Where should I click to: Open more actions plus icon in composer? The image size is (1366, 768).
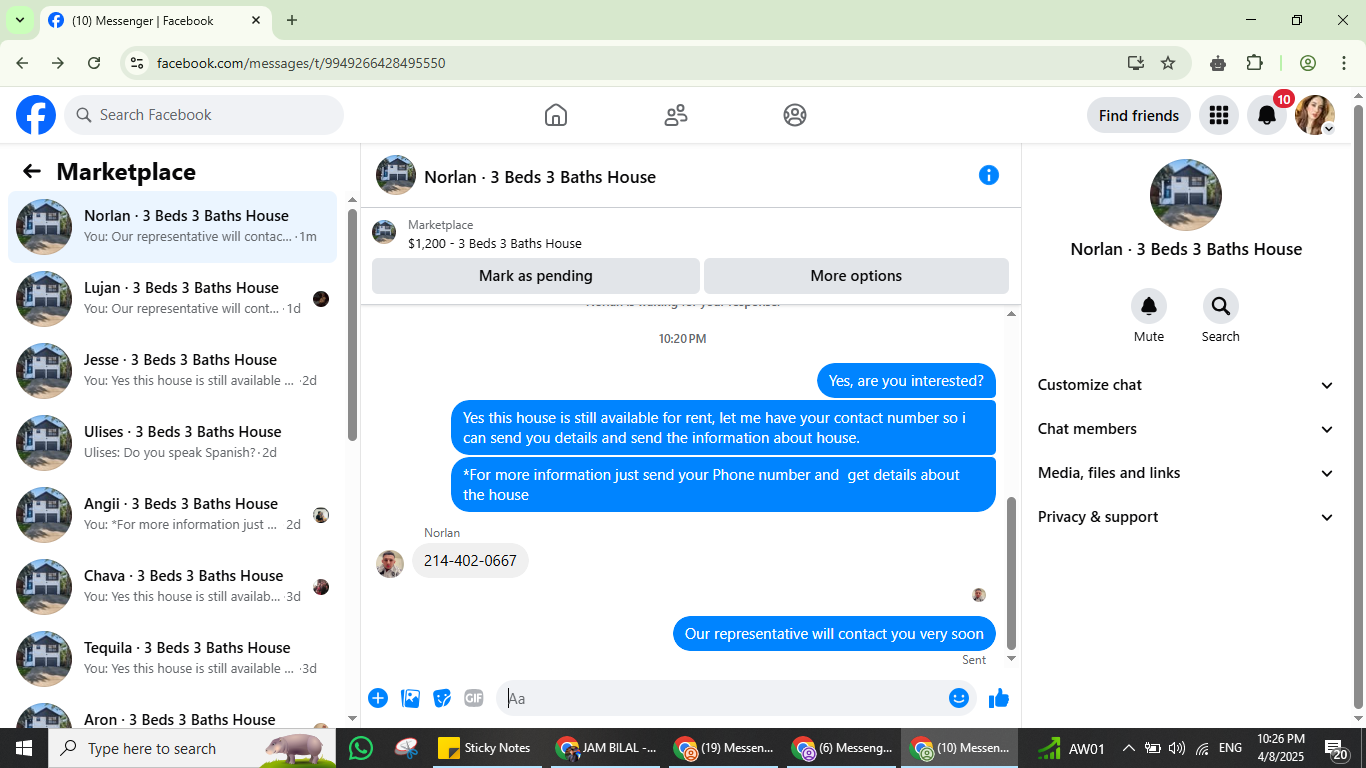tap(378, 698)
